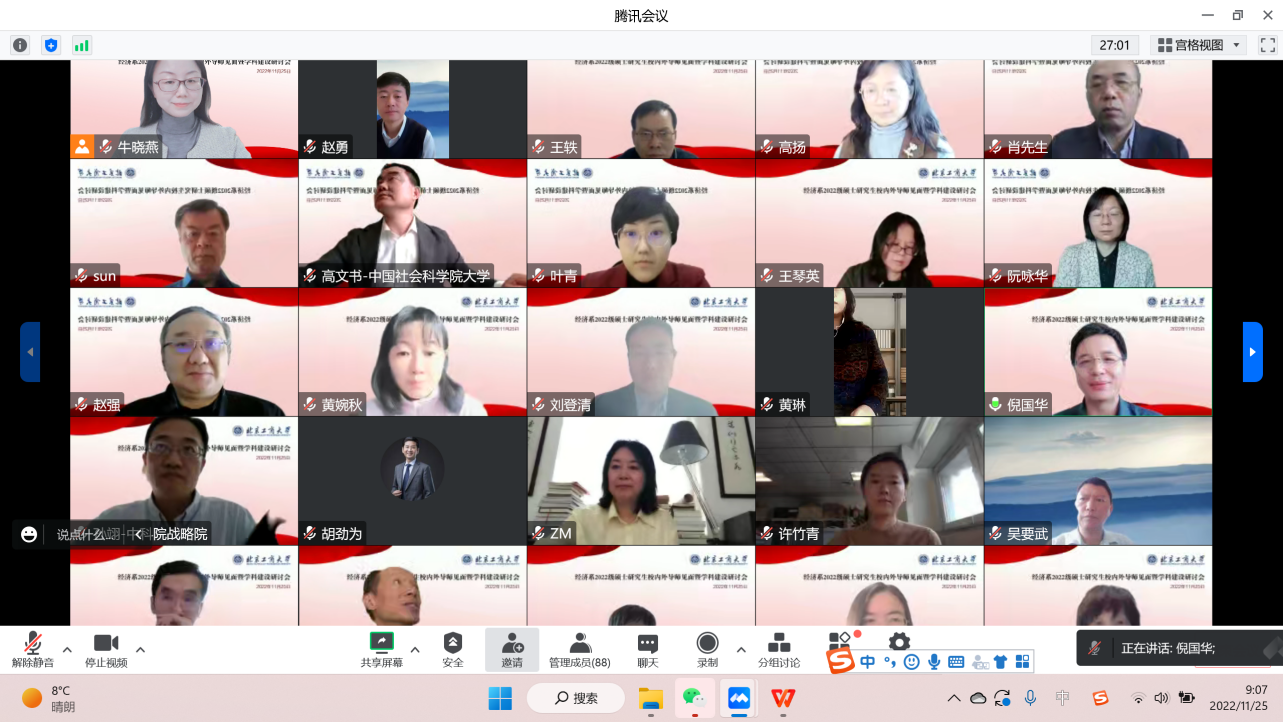Open the 宫格视图 layout dropdown
The height and width of the screenshot is (722, 1283).
[1198, 45]
